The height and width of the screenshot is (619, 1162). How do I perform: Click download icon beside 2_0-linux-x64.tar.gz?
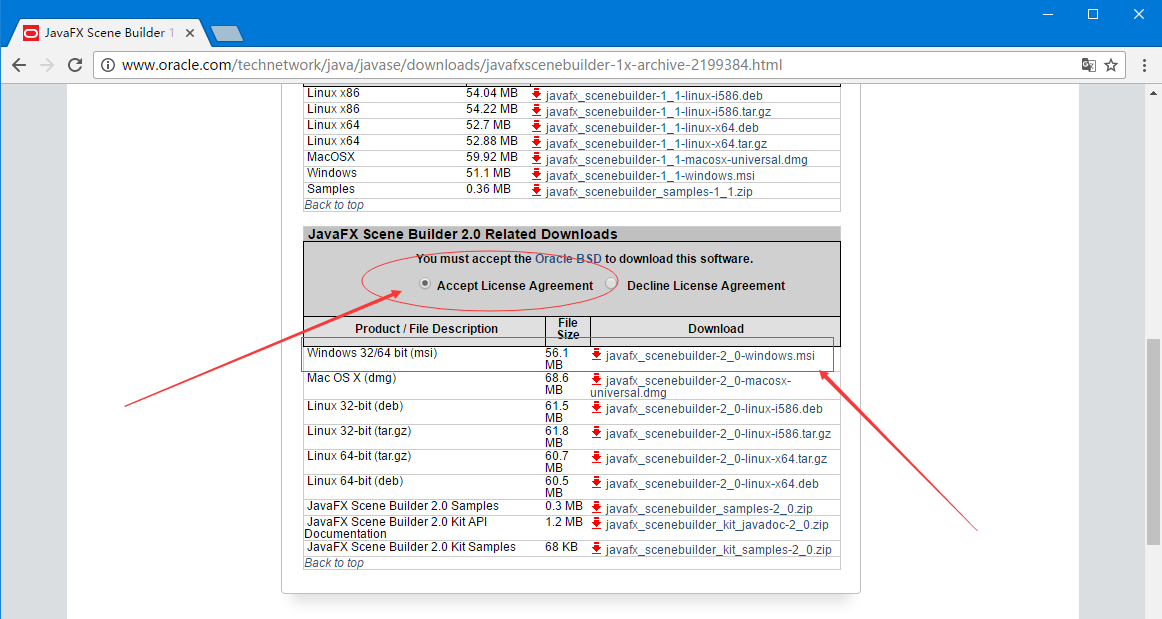(x=597, y=457)
